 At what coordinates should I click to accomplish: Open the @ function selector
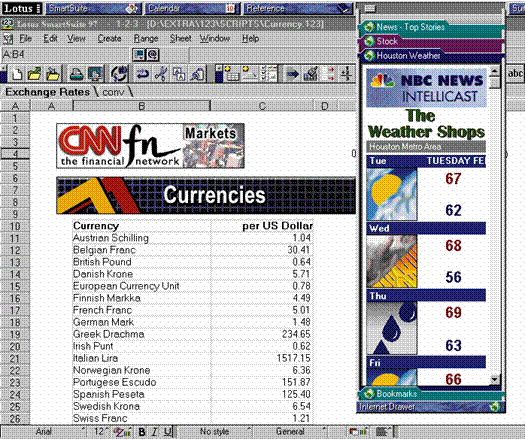(153, 55)
